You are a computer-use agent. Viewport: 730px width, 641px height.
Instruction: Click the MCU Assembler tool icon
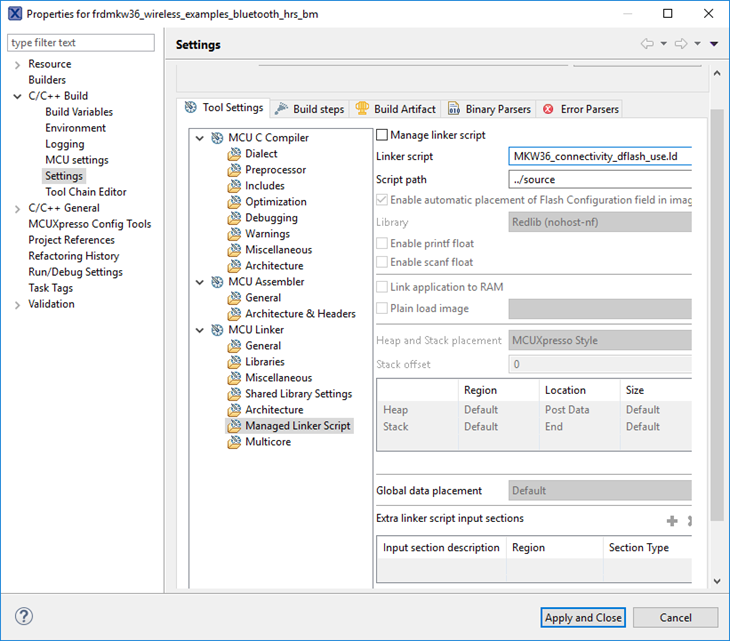click(218, 282)
